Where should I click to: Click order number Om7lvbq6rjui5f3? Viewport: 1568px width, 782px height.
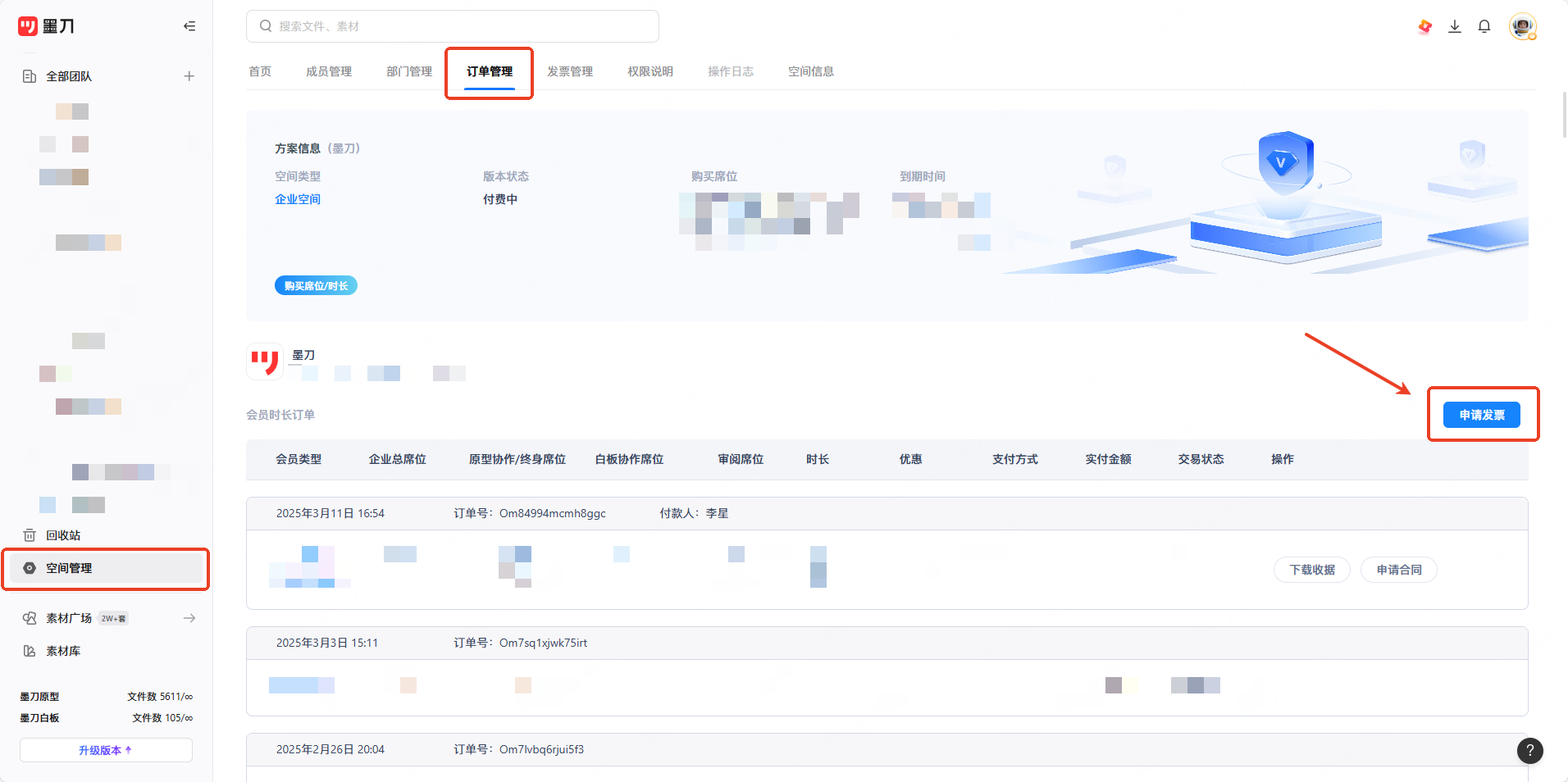click(x=541, y=749)
